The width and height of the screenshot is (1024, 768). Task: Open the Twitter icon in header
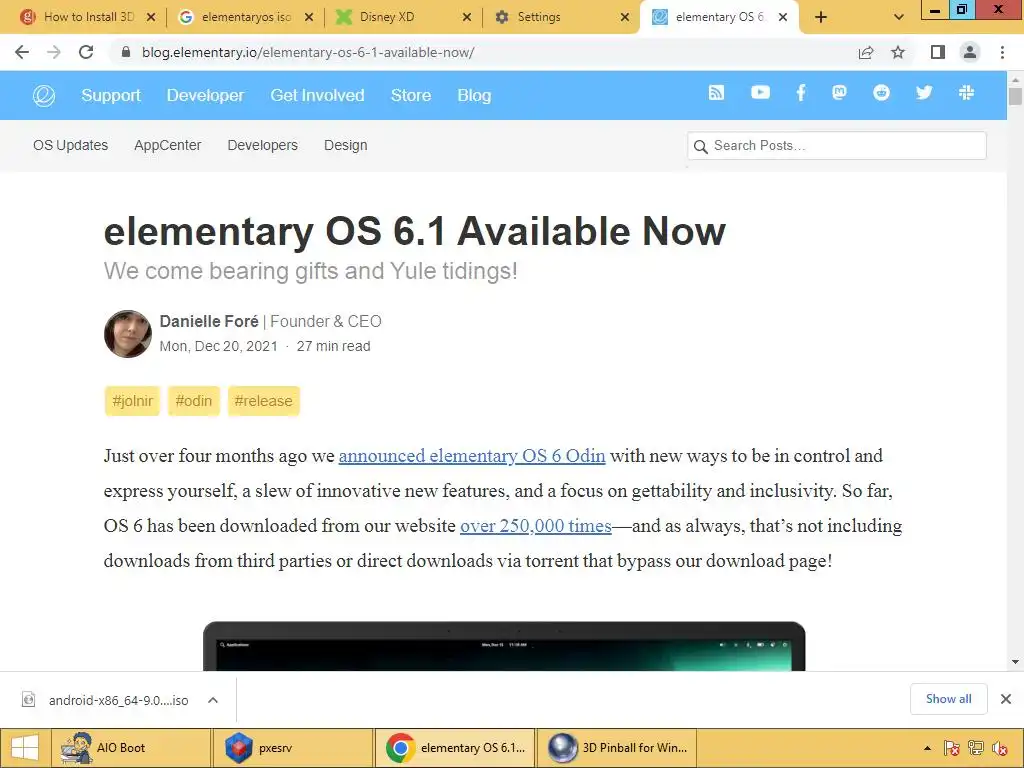[924, 93]
